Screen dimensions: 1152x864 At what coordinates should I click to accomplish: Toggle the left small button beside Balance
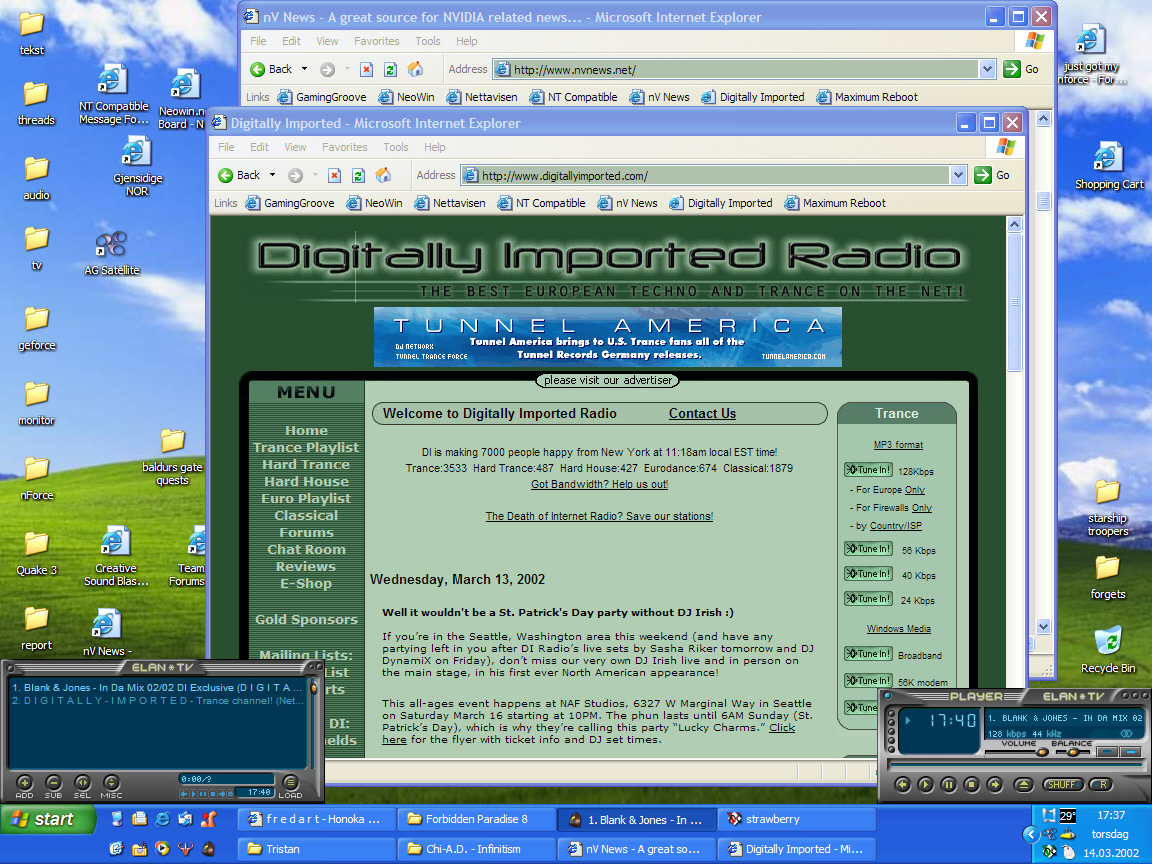click(x=1108, y=752)
